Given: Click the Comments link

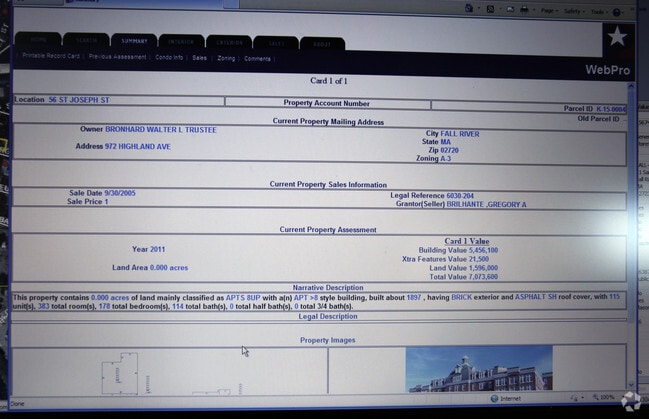Looking at the screenshot, I should 257,58.
